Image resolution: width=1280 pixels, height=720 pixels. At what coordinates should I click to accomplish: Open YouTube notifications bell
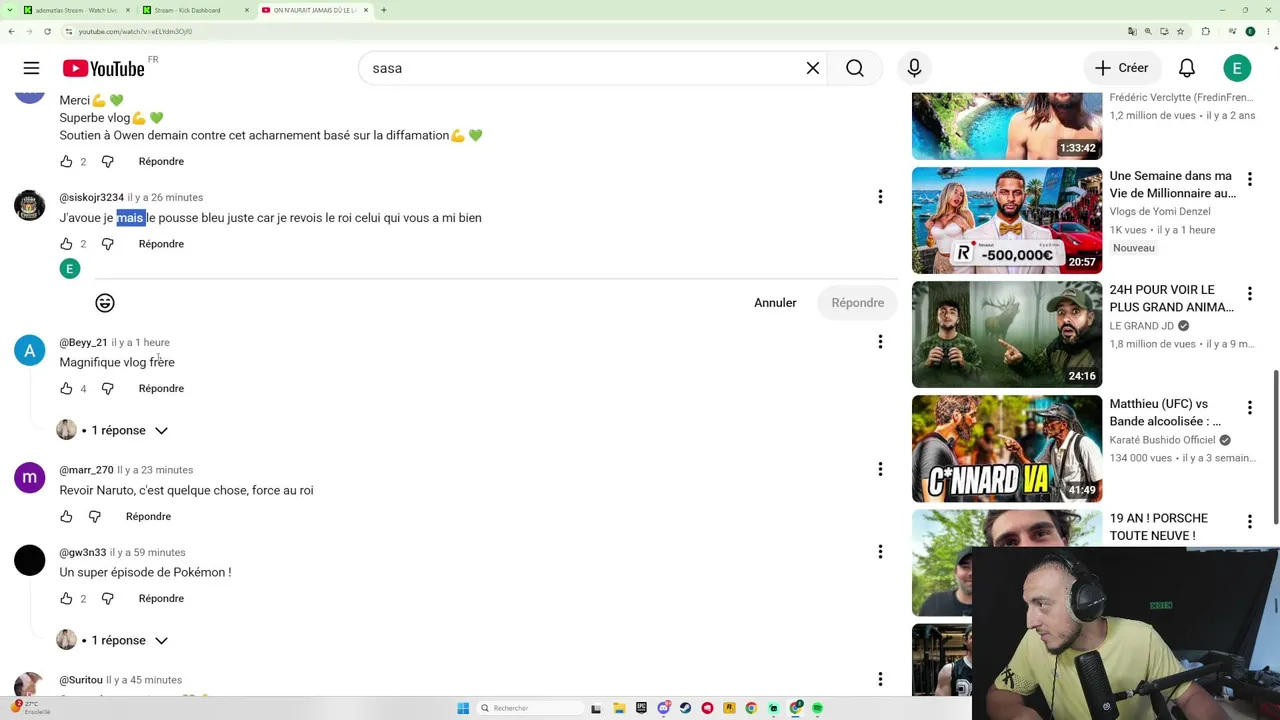[1187, 68]
